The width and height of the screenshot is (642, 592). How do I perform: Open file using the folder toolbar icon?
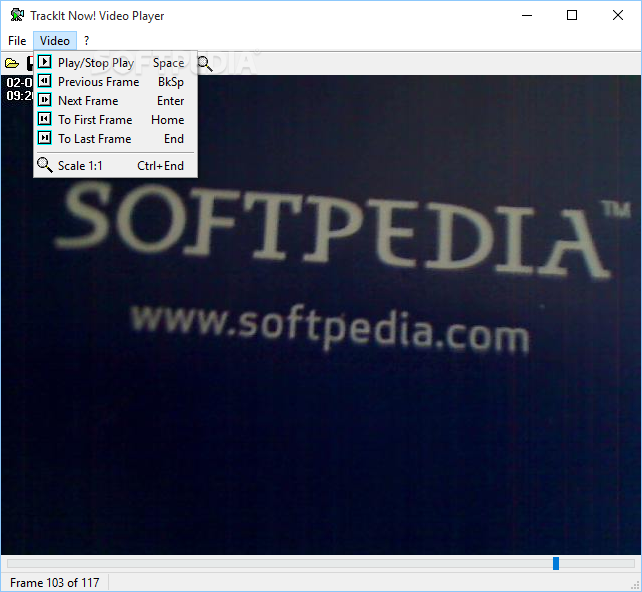[x=12, y=63]
